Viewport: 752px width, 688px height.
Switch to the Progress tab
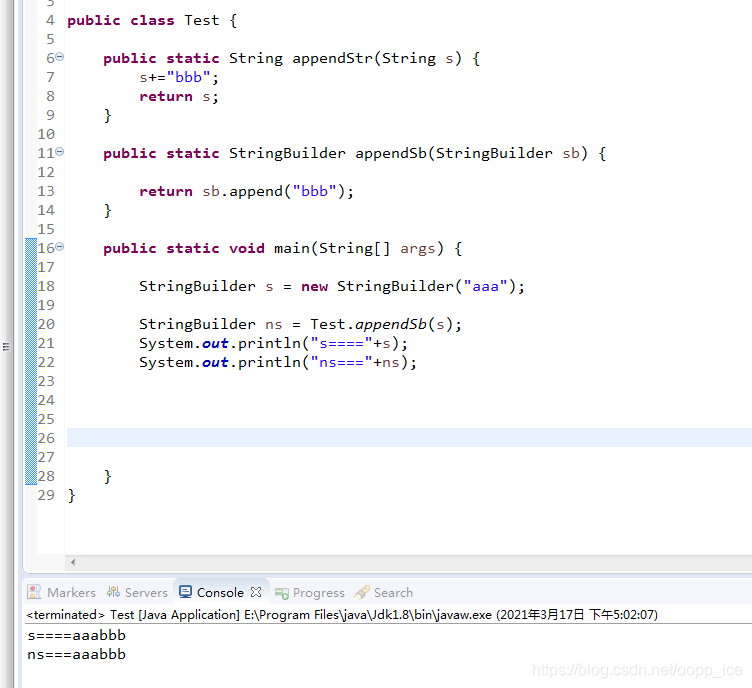tap(318, 593)
